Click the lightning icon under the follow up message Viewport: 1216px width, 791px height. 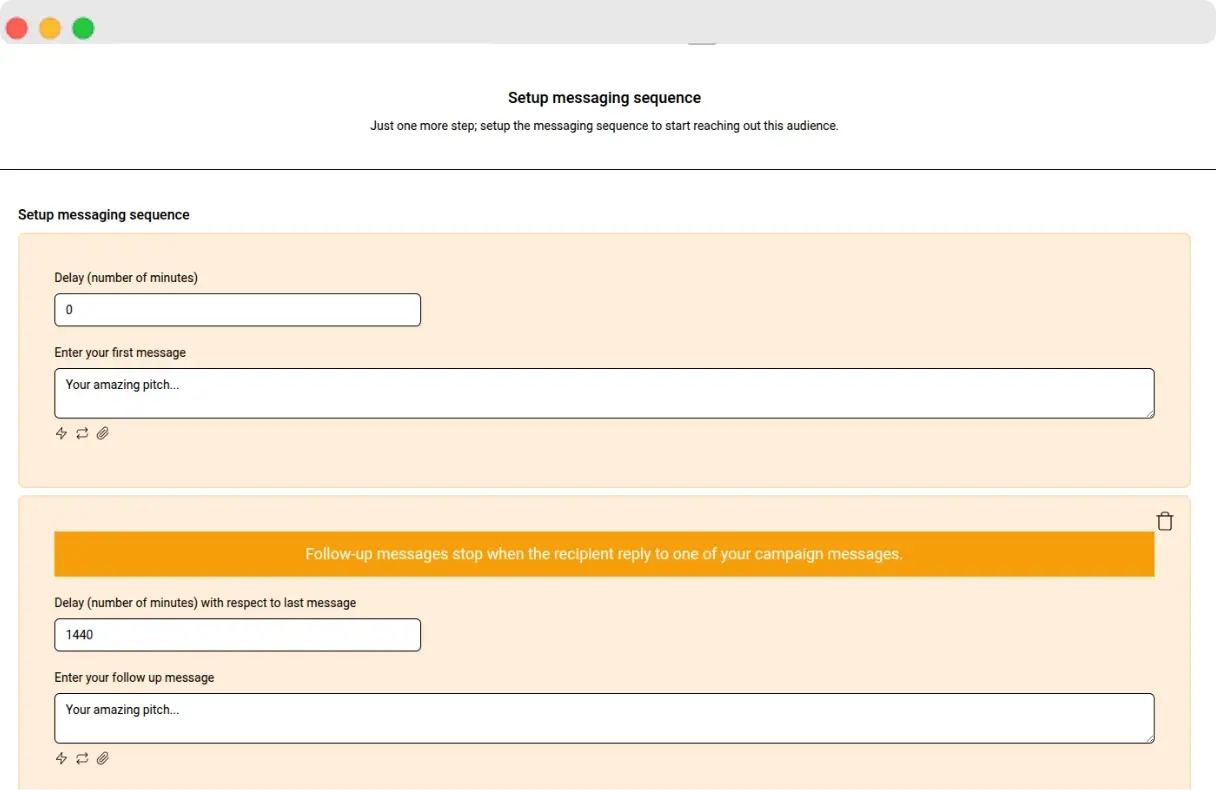point(61,758)
